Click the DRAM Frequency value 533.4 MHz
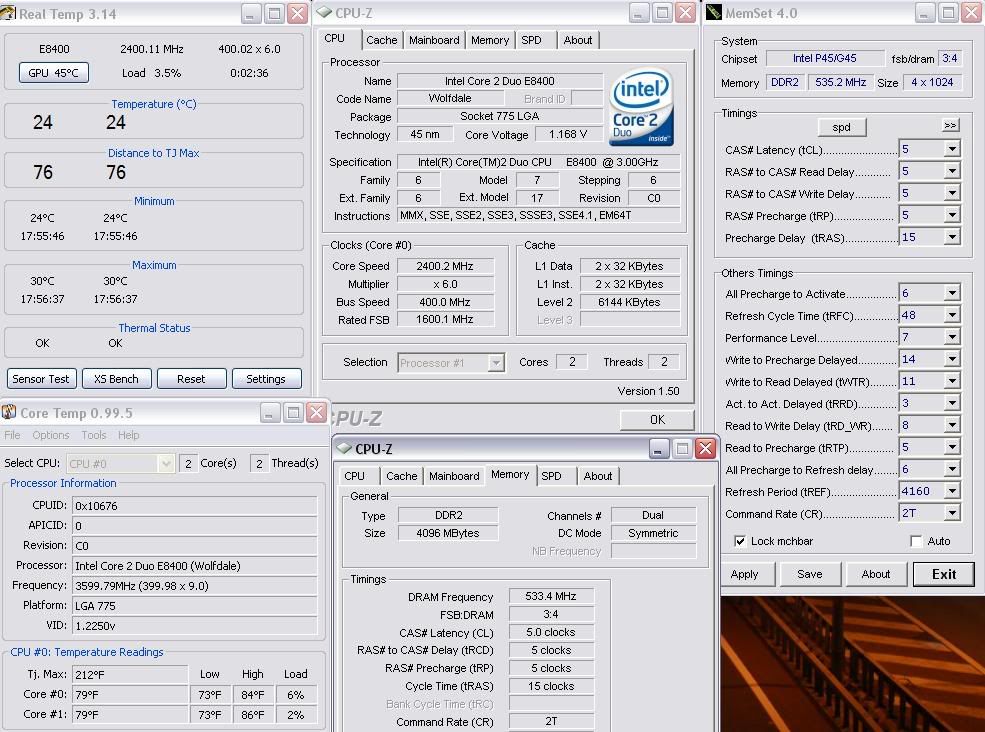985x732 pixels. [x=551, y=596]
